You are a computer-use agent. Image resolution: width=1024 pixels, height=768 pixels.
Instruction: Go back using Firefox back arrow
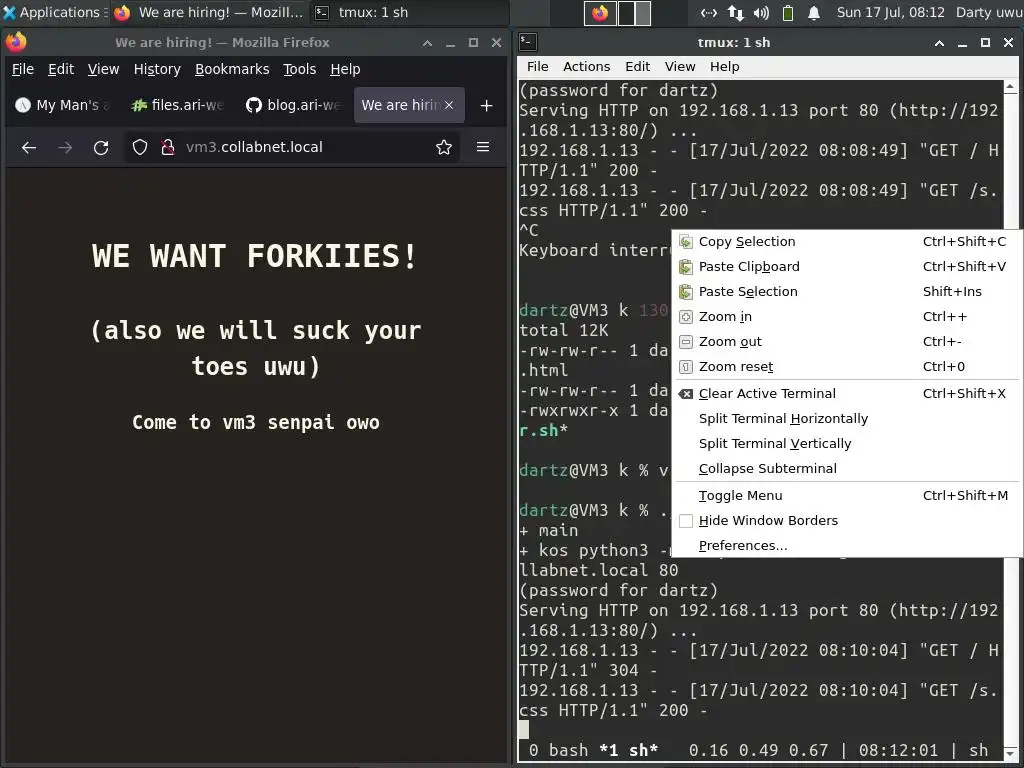(x=29, y=148)
